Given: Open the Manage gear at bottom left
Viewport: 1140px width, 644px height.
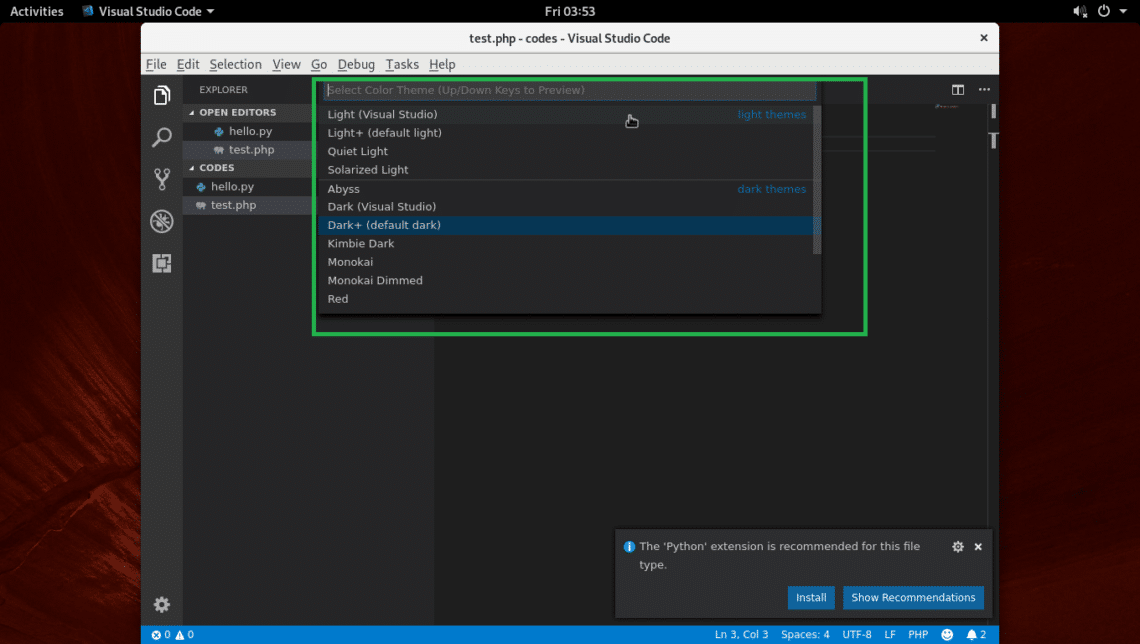Looking at the screenshot, I should pyautogui.click(x=161, y=604).
